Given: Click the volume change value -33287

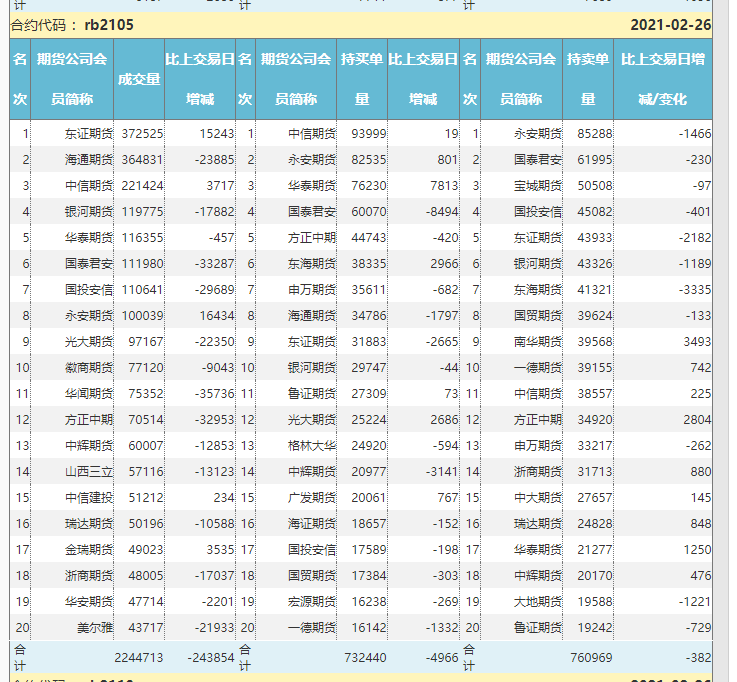Looking at the screenshot, I should click(x=214, y=264).
